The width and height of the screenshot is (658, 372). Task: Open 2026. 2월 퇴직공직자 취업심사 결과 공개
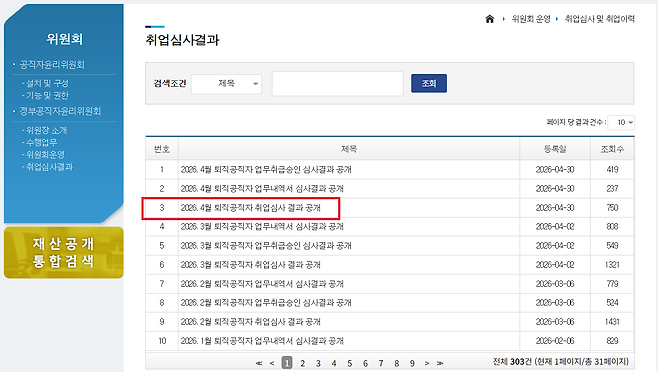pos(251,322)
